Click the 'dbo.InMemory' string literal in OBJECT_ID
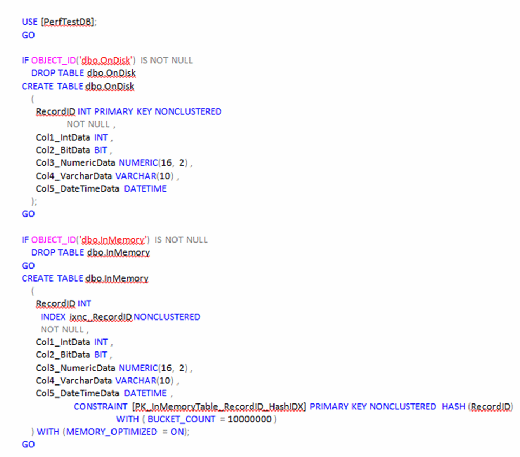The height and width of the screenshot is (457, 520). [113, 240]
